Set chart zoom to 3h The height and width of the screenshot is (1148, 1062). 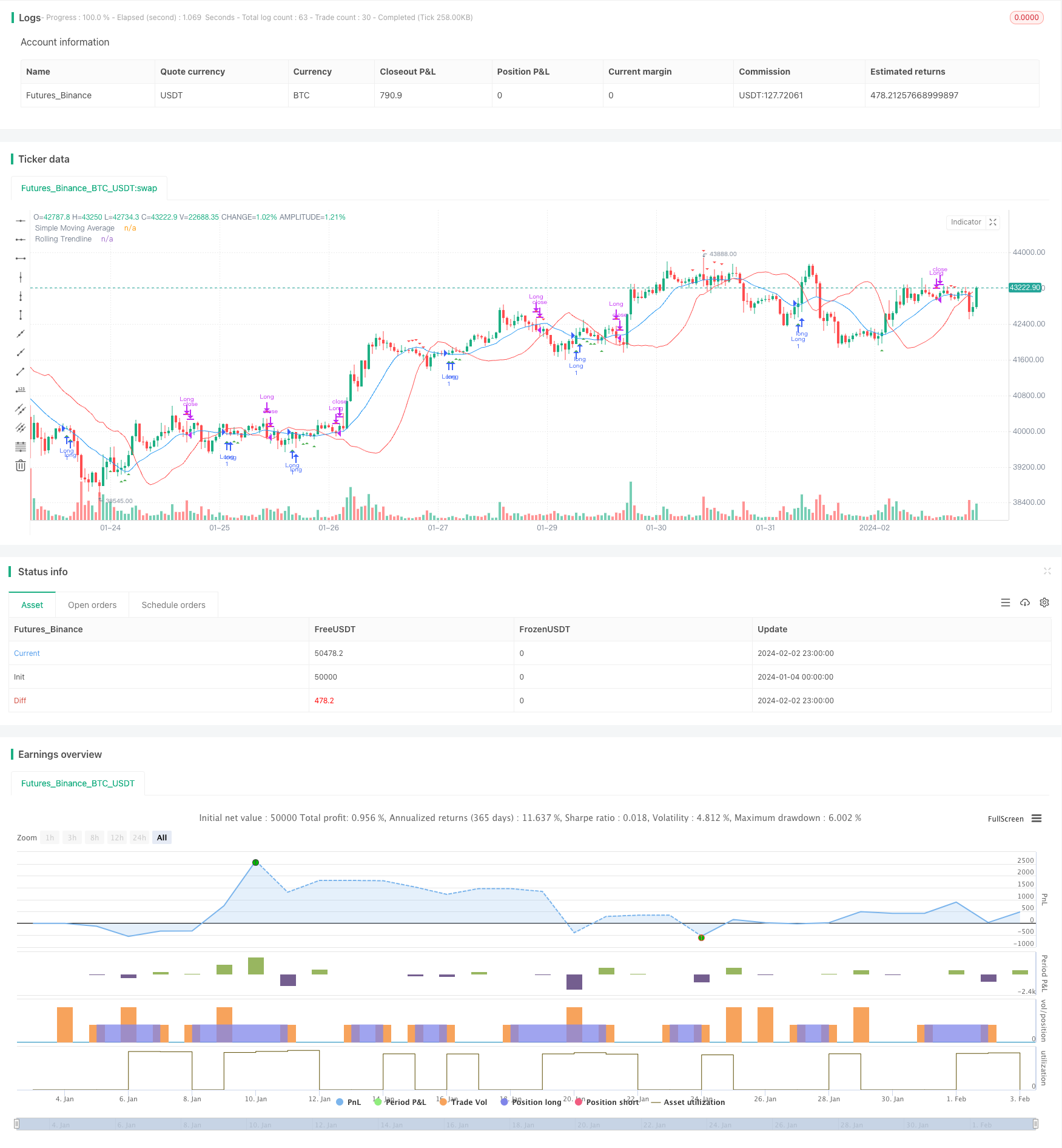[72, 837]
